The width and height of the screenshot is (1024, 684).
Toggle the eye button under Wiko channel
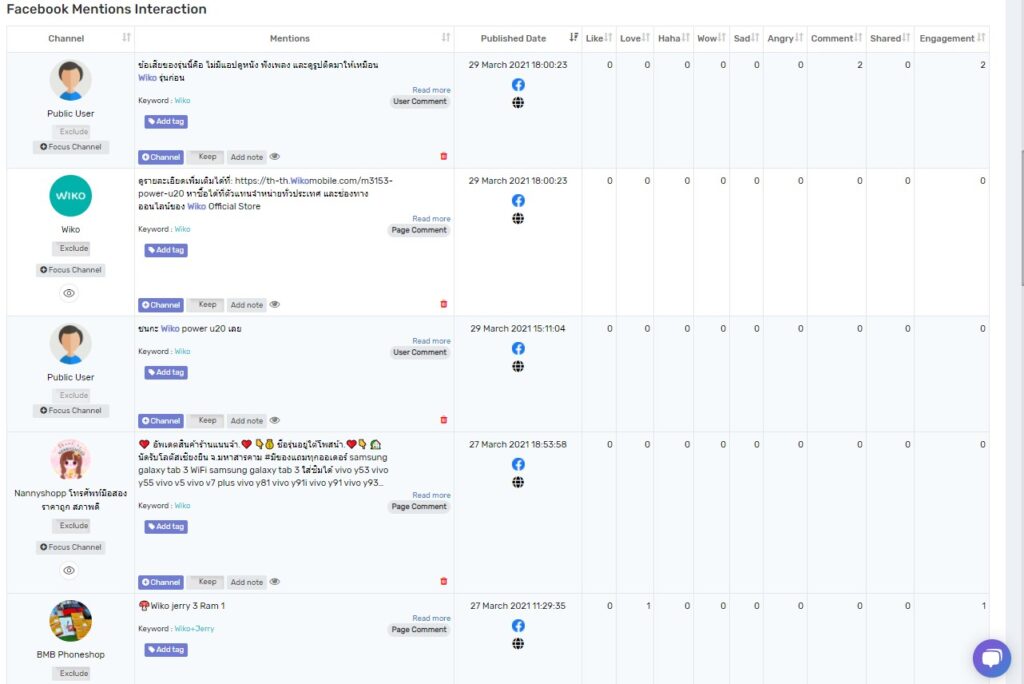click(x=69, y=293)
